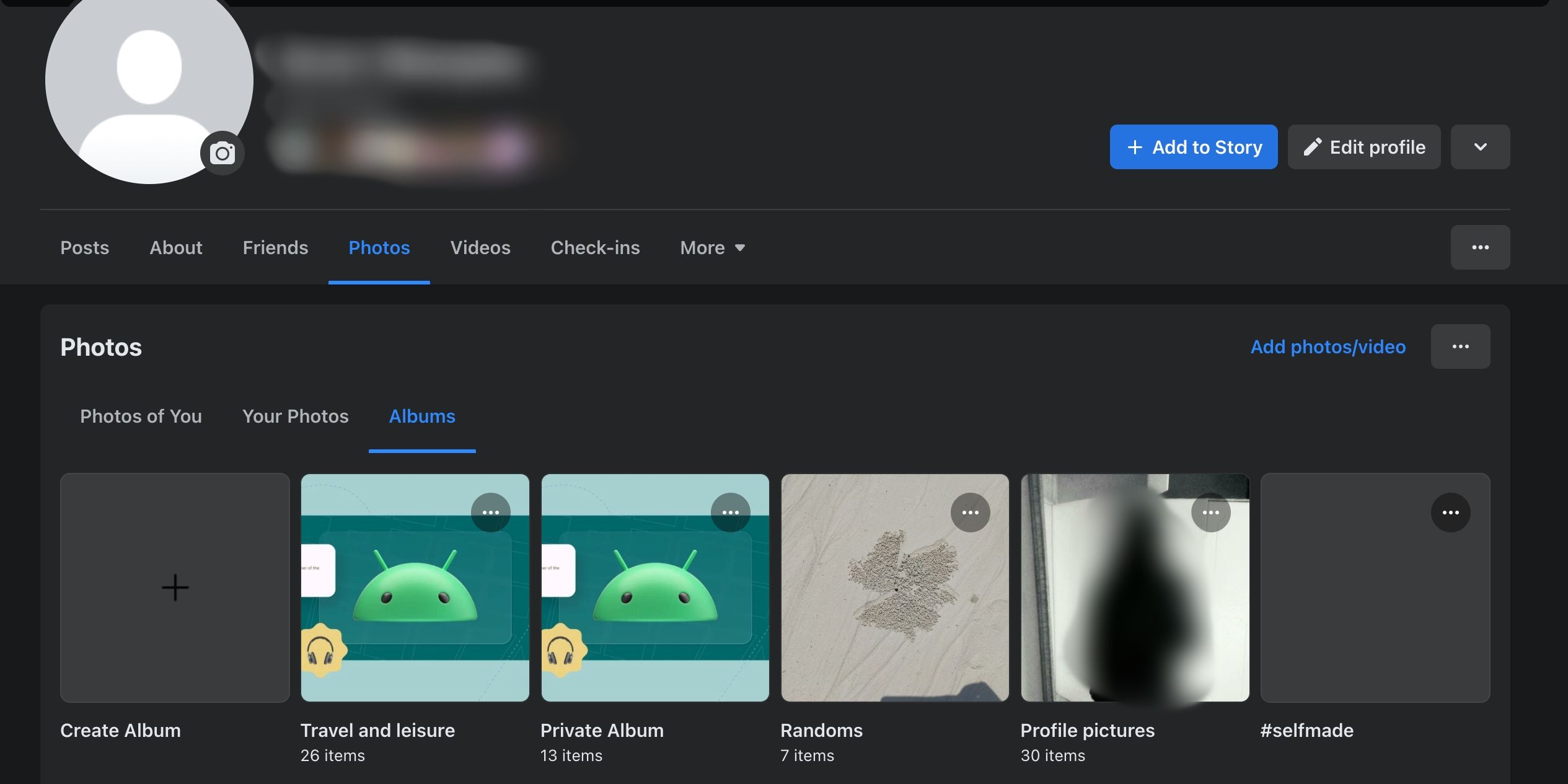Switch to Your Photos tab
1568x784 pixels.
295,416
